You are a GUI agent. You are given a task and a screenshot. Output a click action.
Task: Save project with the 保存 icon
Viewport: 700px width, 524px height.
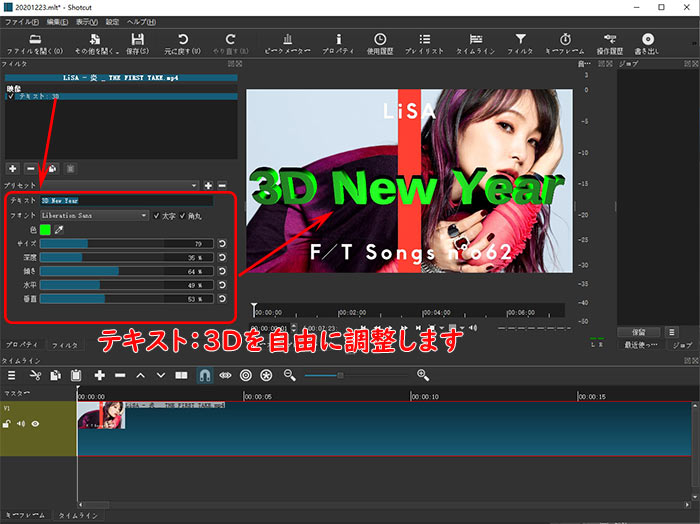pyautogui.click(x=138, y=44)
